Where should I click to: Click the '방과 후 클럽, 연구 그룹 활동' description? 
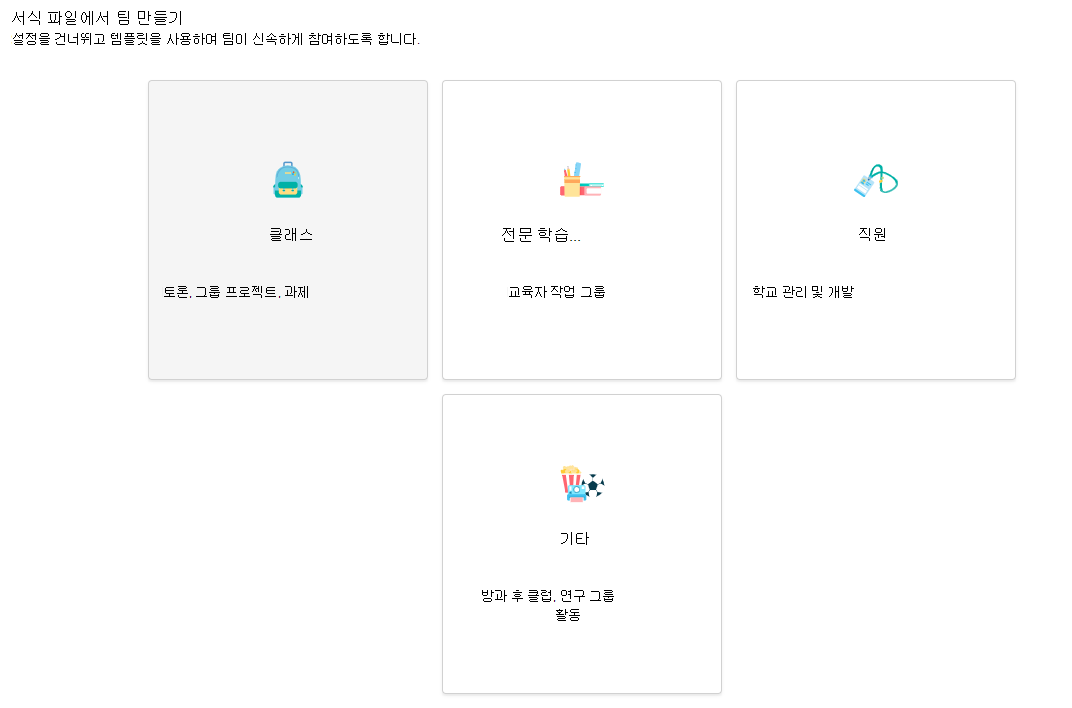[x=548, y=605]
